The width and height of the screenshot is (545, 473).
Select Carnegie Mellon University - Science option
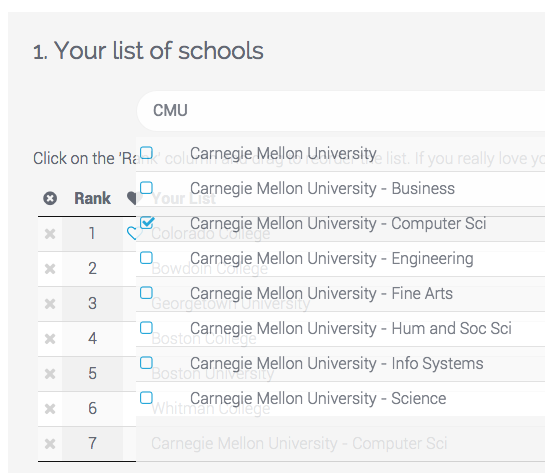340,399
